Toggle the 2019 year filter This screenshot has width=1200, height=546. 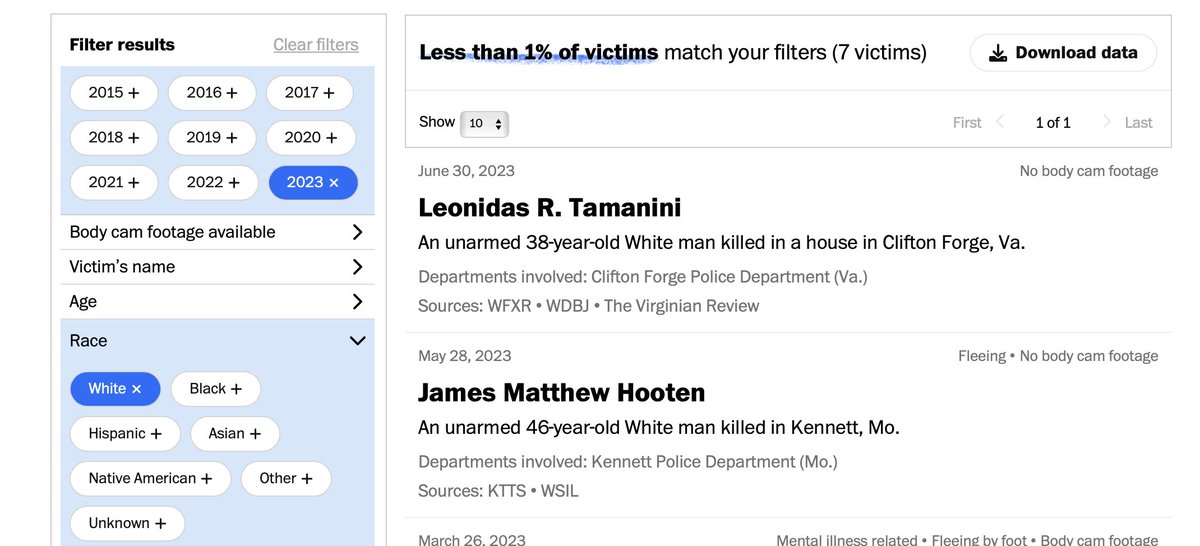coord(212,137)
